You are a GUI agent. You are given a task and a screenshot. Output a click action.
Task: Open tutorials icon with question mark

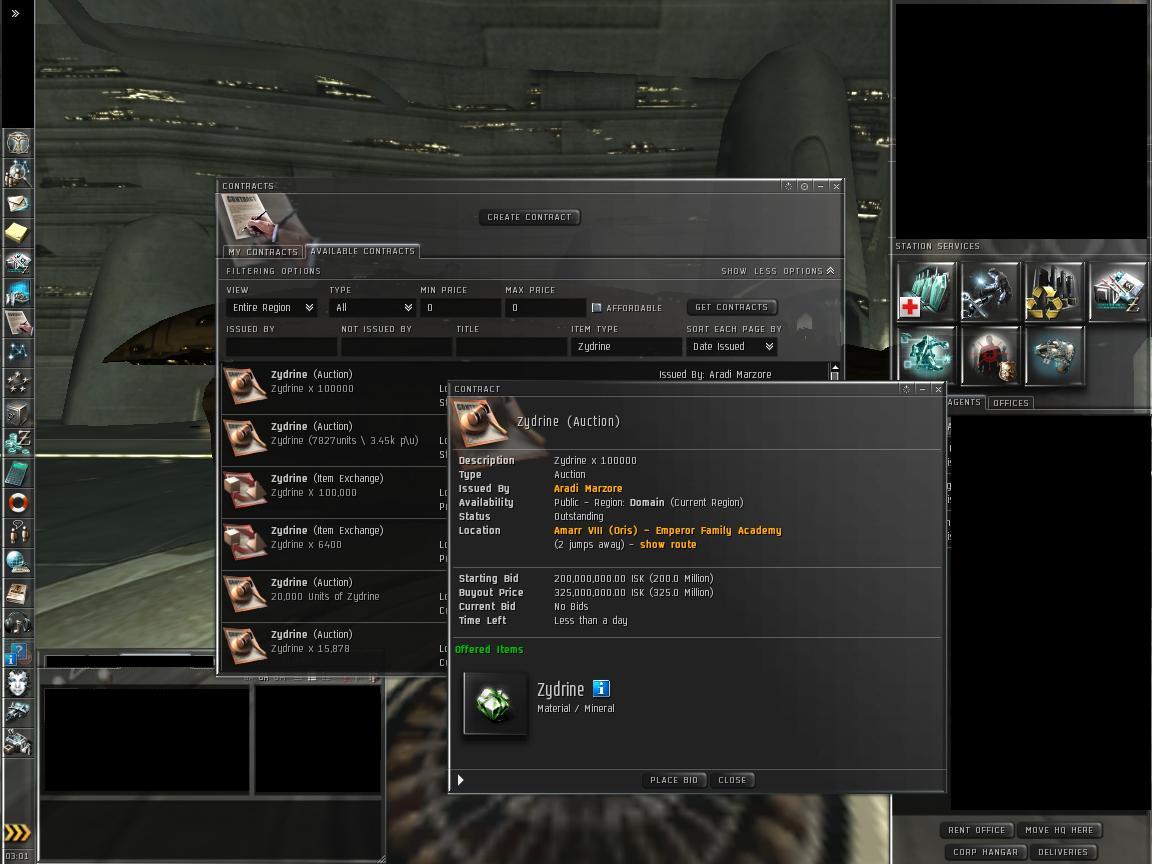(x=18, y=653)
